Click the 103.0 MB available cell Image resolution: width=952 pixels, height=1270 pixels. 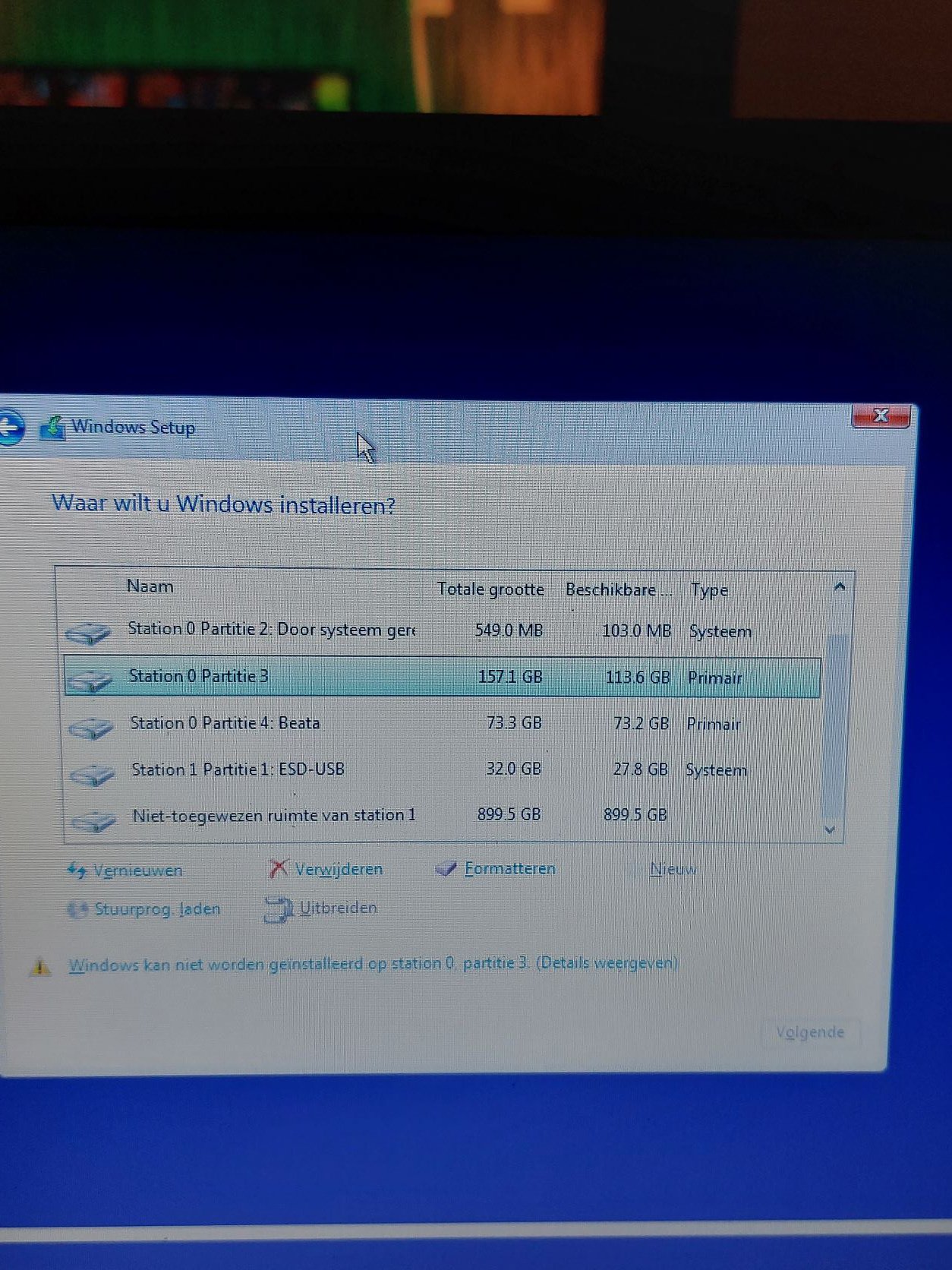pos(636,631)
